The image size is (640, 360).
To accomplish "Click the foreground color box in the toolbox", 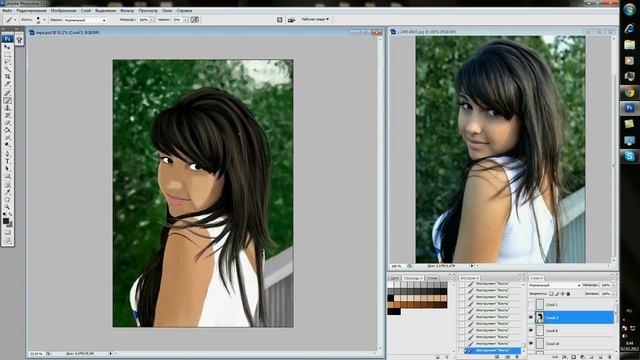I will (x=6, y=221).
